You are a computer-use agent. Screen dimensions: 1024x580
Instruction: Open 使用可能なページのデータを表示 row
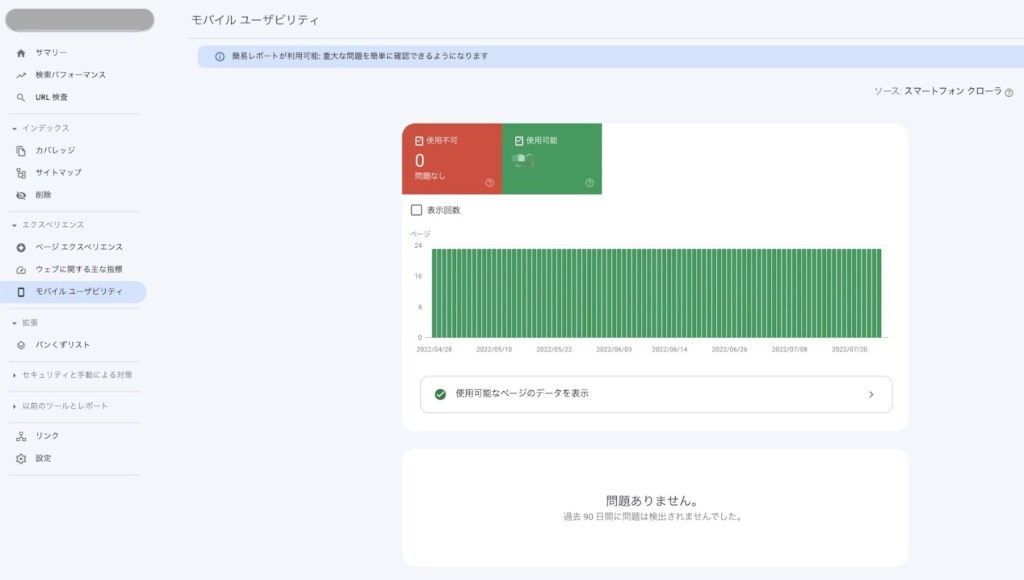655,394
